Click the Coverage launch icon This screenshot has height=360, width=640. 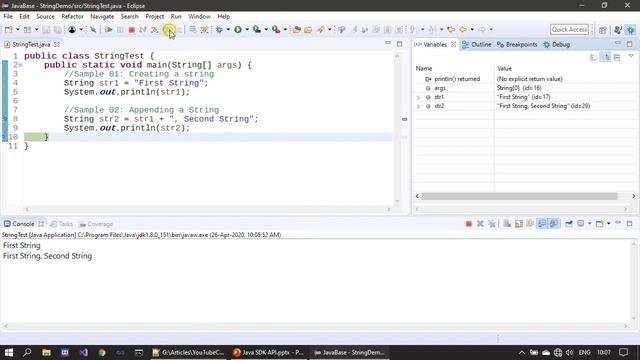256,29
